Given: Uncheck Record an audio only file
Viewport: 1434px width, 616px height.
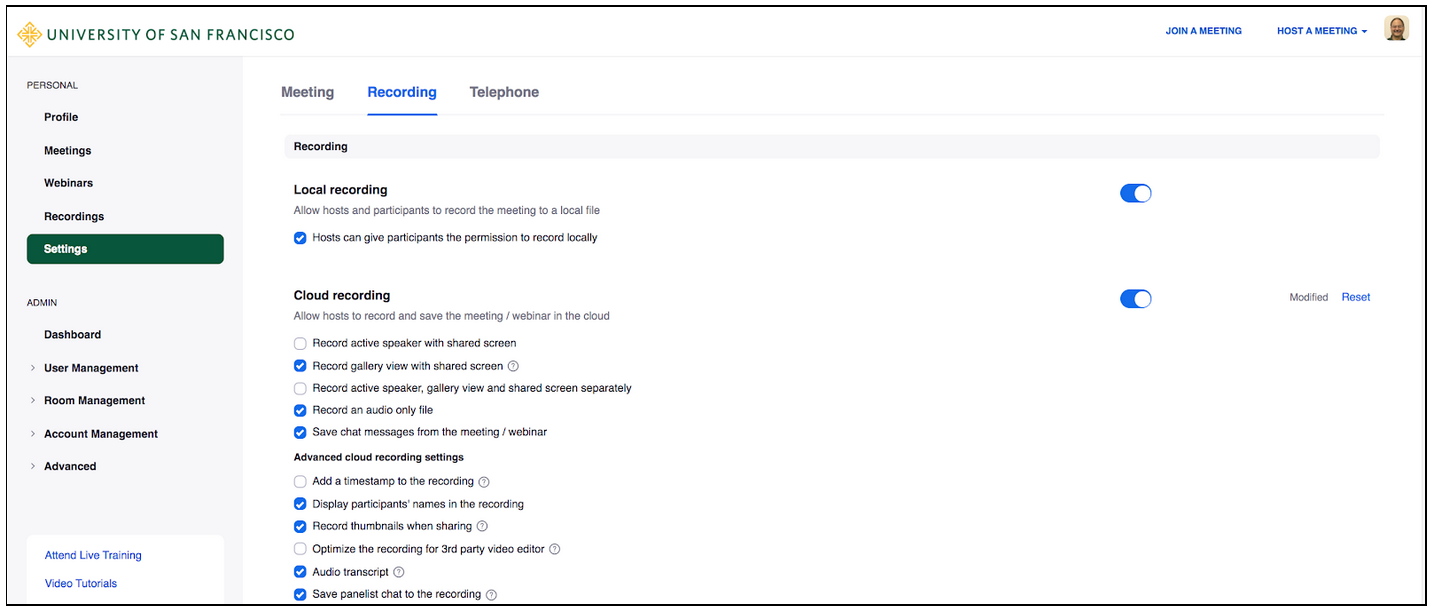Looking at the screenshot, I should point(300,410).
